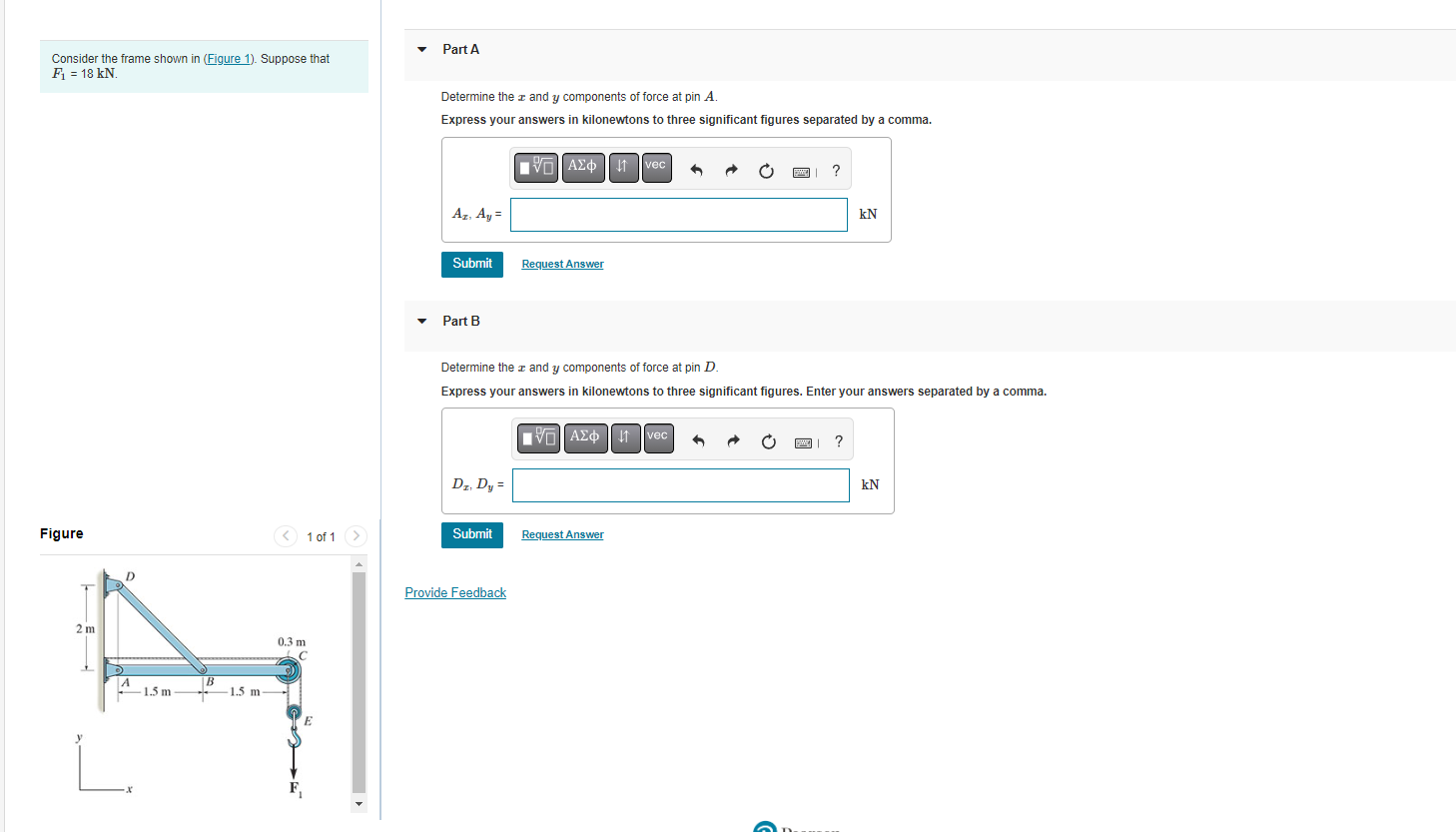
Task: Click Request Answer under Part B
Action: (562, 534)
